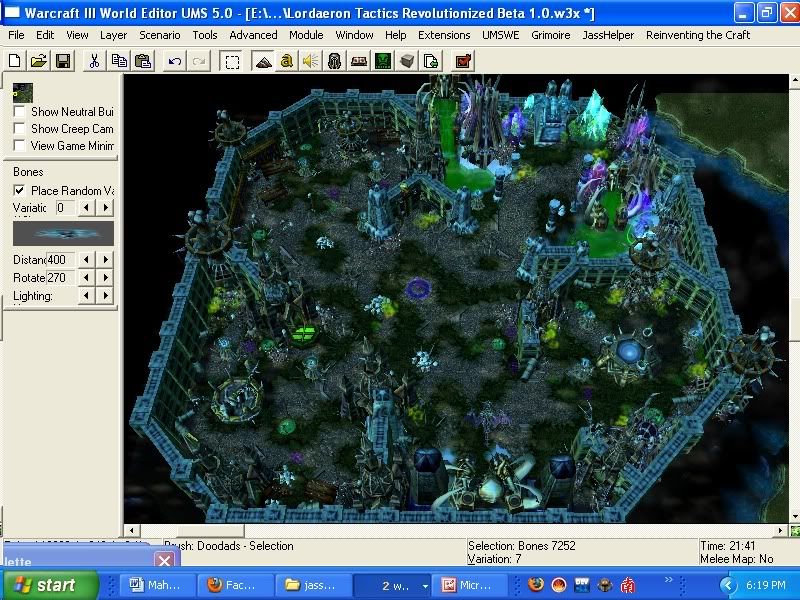Viewport: 800px width, 600px height.
Task: Open the Advanced menu
Action: 253,35
